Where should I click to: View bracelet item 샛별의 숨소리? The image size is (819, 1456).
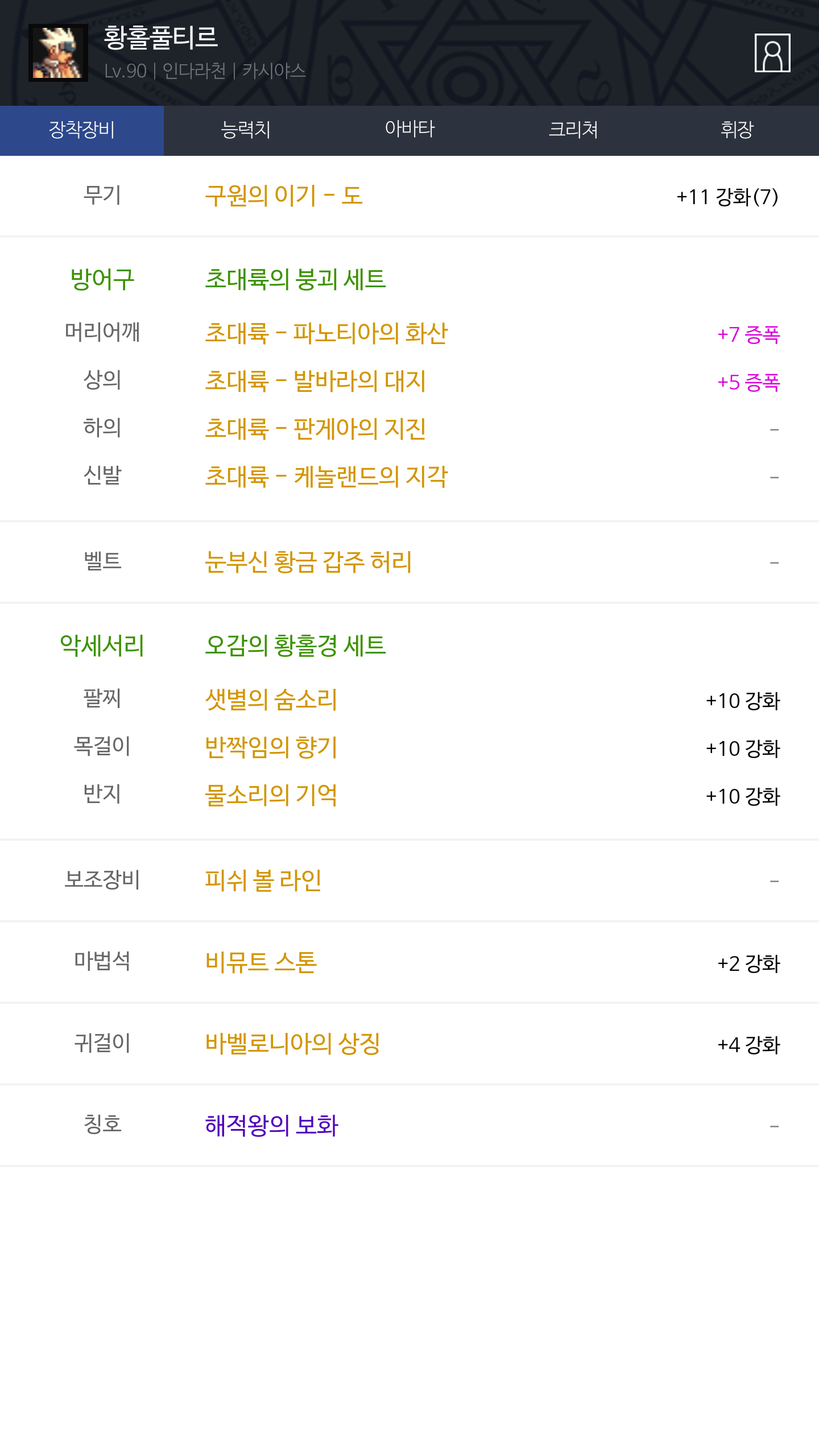point(271,700)
